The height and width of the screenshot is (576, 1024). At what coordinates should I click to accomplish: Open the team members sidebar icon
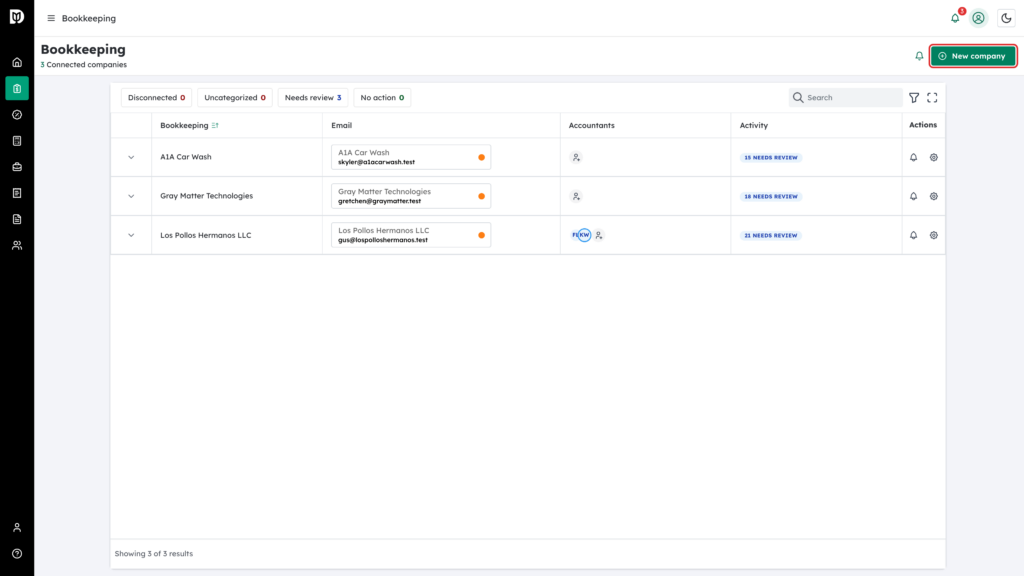(17, 246)
